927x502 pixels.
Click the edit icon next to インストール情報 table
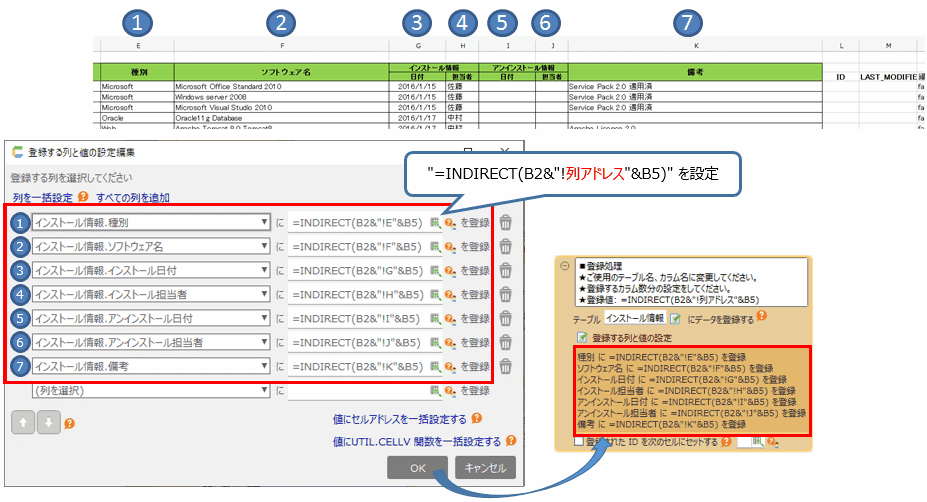tap(675, 318)
